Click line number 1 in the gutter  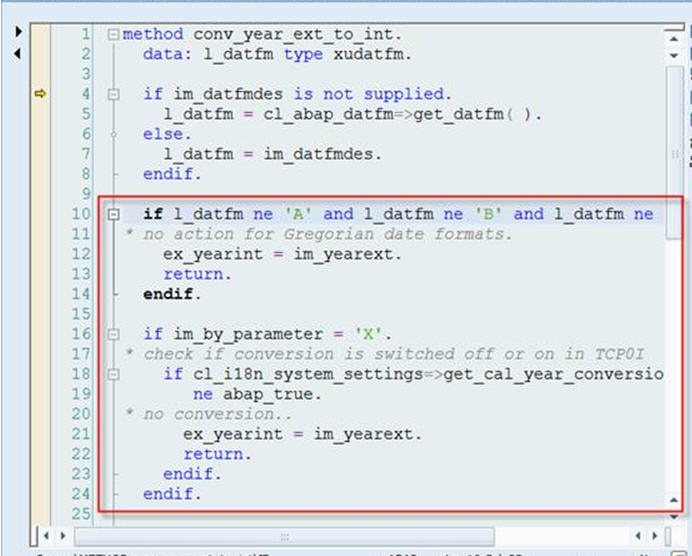point(86,34)
